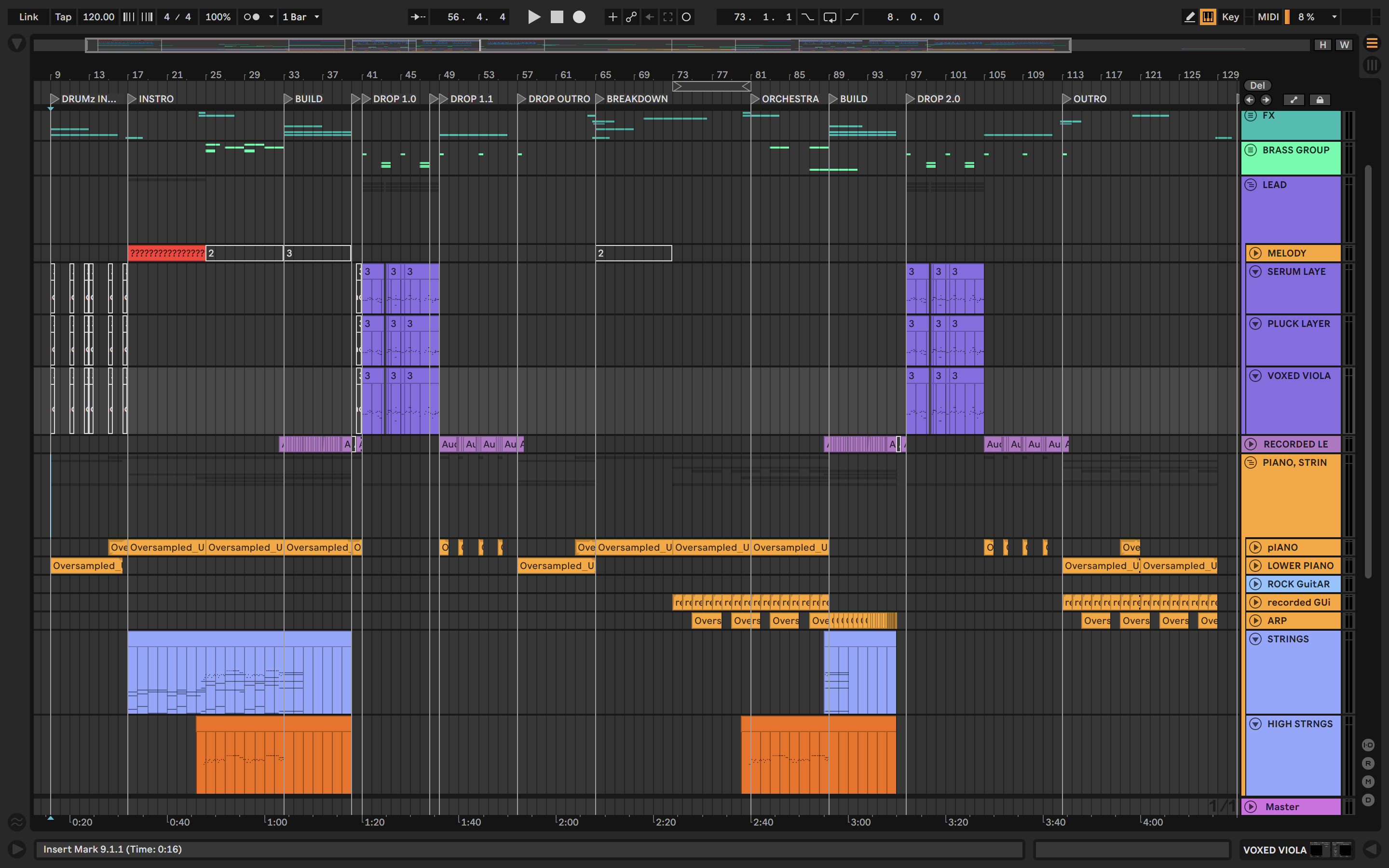Toggle automation arm button in transport
Viewport: 1389px width, 868px height.
pyautogui.click(x=631, y=17)
